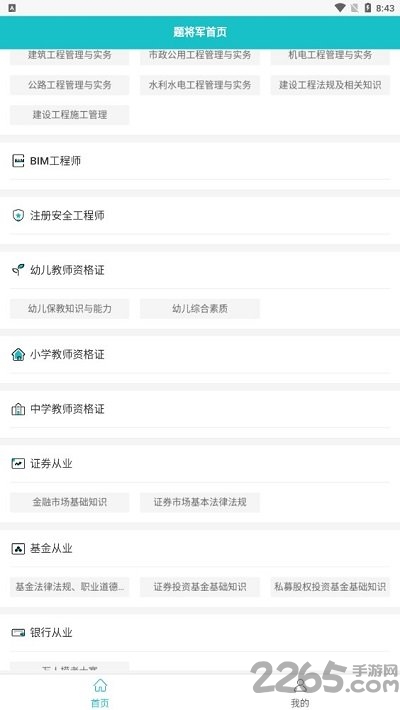This screenshot has height=710, width=400.
Task: Select 建设工程施工管理 subject
Action: pos(70,115)
